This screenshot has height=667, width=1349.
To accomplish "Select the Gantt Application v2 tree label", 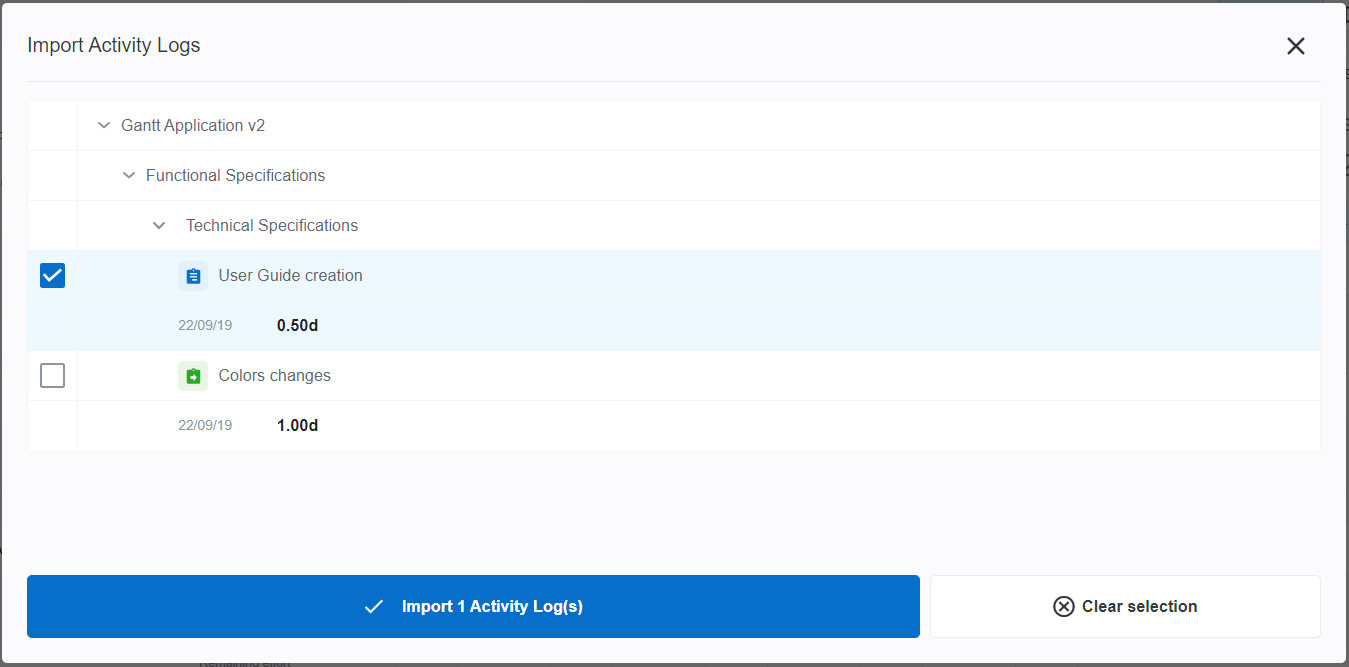I will click(x=193, y=126).
